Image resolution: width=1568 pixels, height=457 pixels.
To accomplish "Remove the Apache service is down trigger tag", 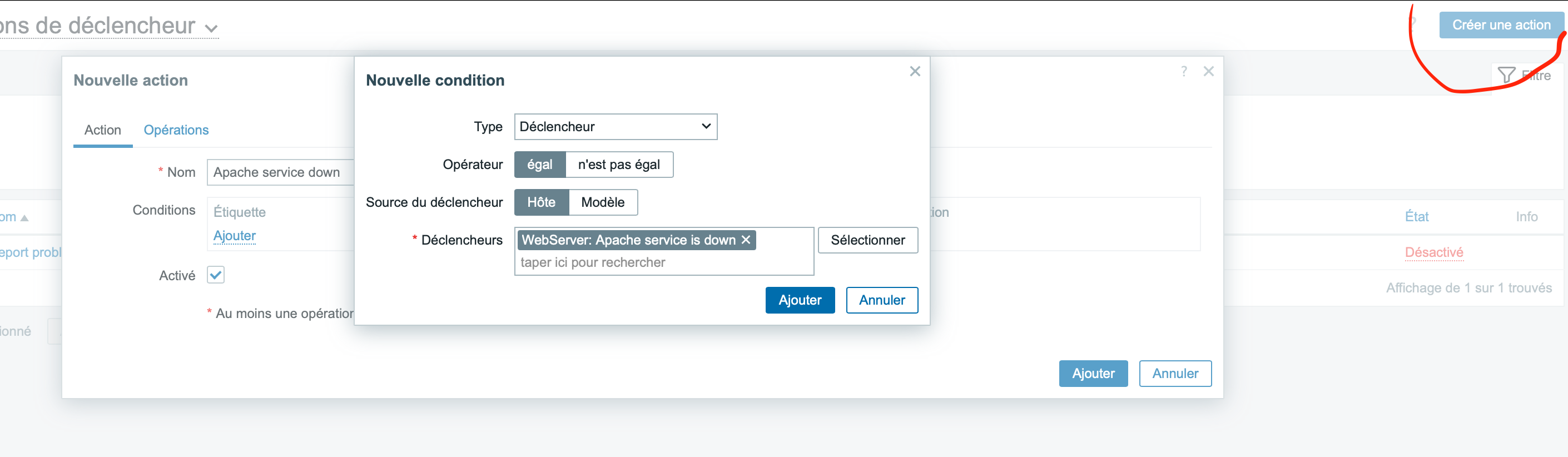I will coord(746,240).
